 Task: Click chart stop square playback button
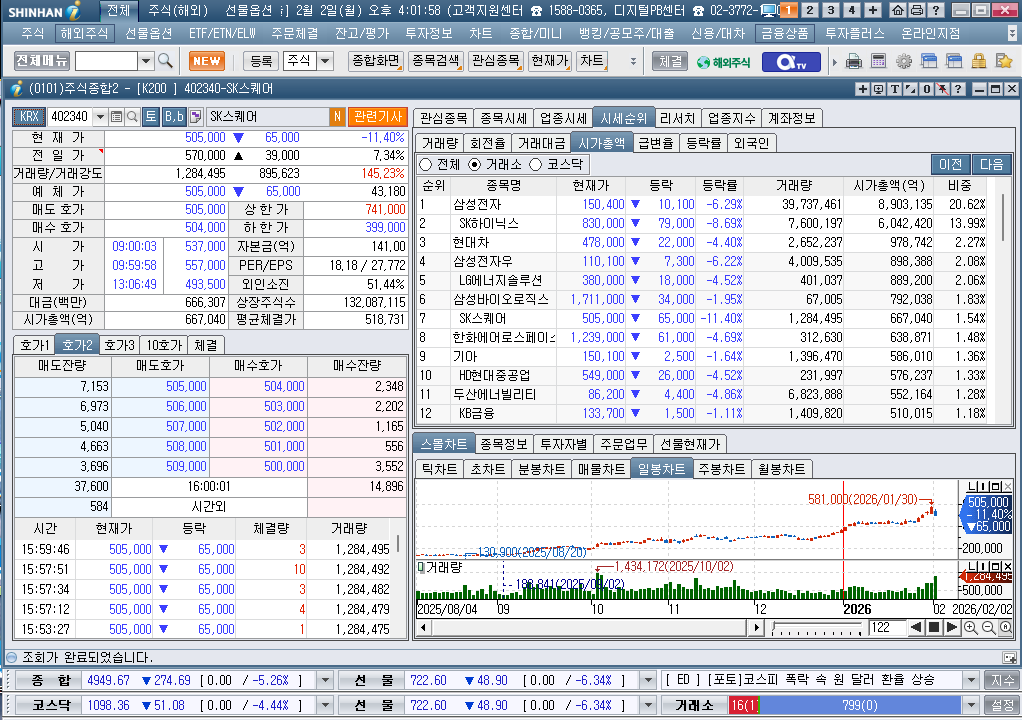pos(933,627)
